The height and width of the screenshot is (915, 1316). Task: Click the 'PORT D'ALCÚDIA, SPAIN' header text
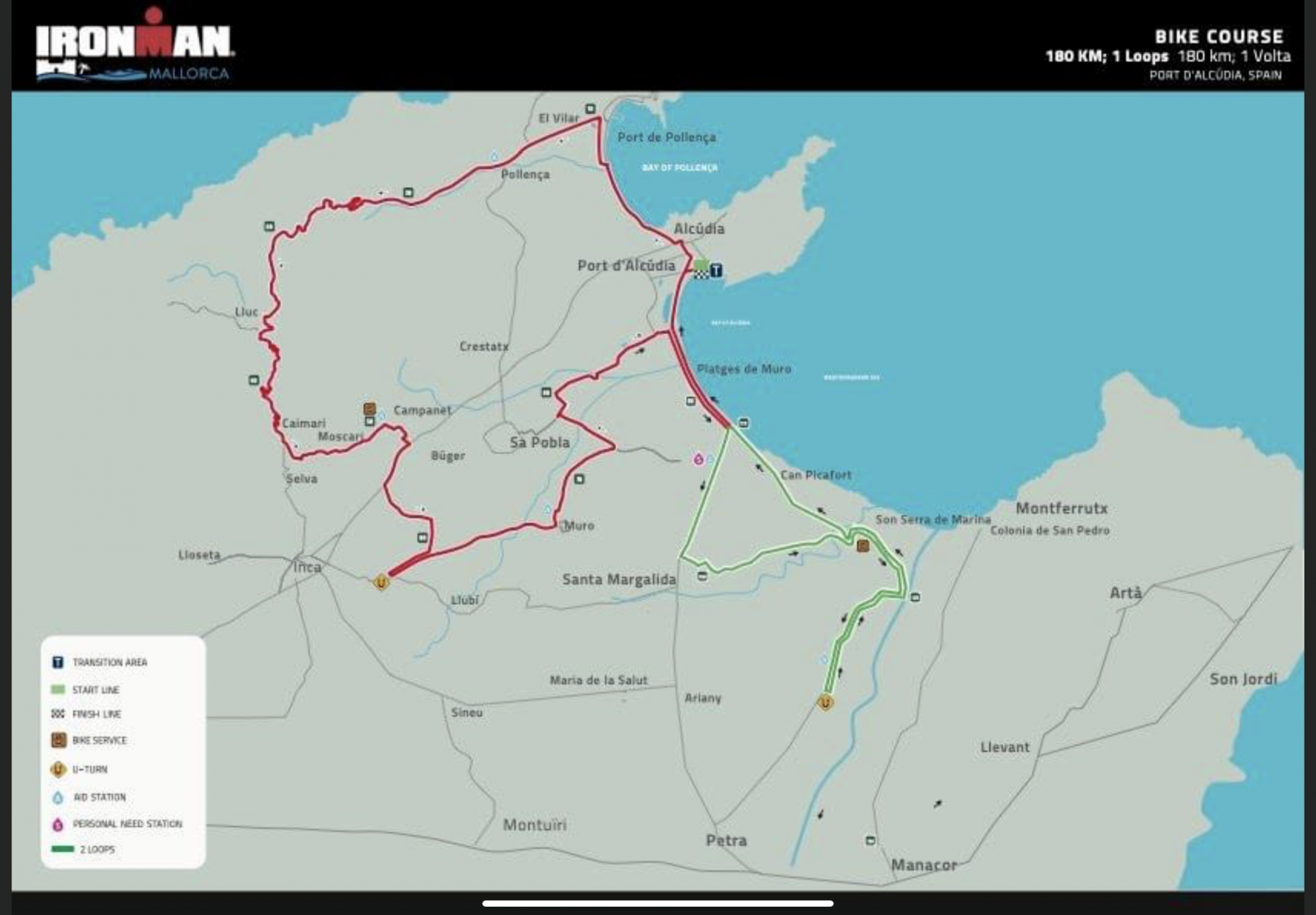1215,75
